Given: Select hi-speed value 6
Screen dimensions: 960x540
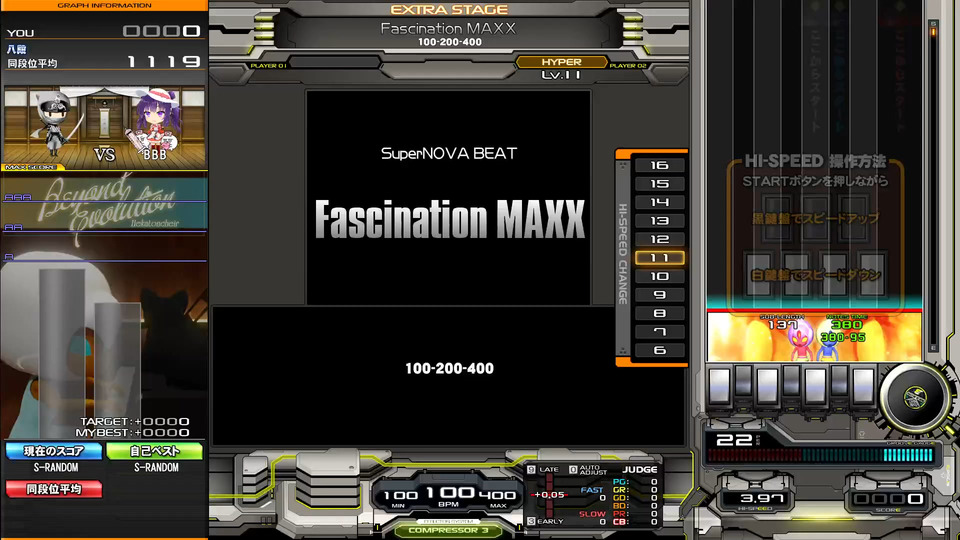Looking at the screenshot, I should [659, 350].
